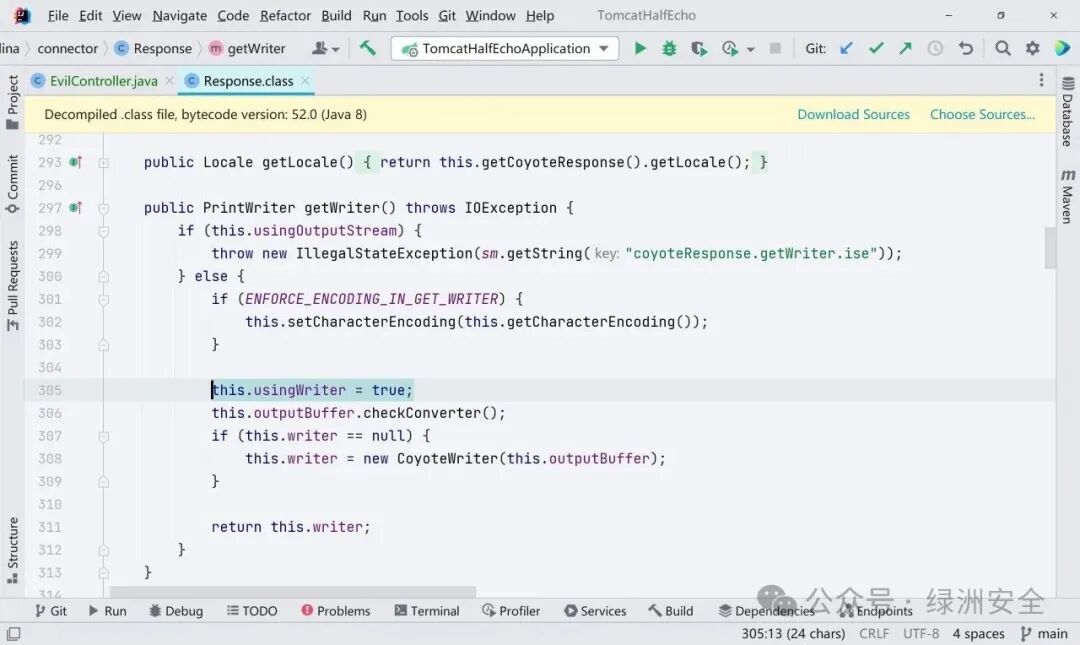Viewport: 1080px width, 645px height.
Task: Run with Coverage shield icon
Action: [x=699, y=48]
